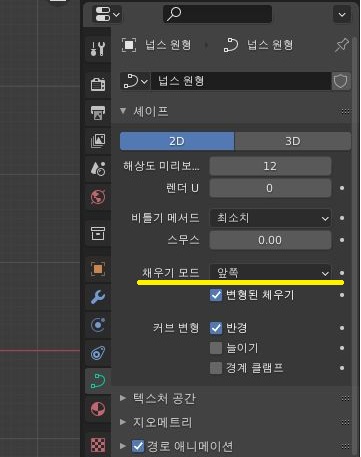Open the options dropdown at top right
The width and height of the screenshot is (361, 457).
[x=342, y=14]
